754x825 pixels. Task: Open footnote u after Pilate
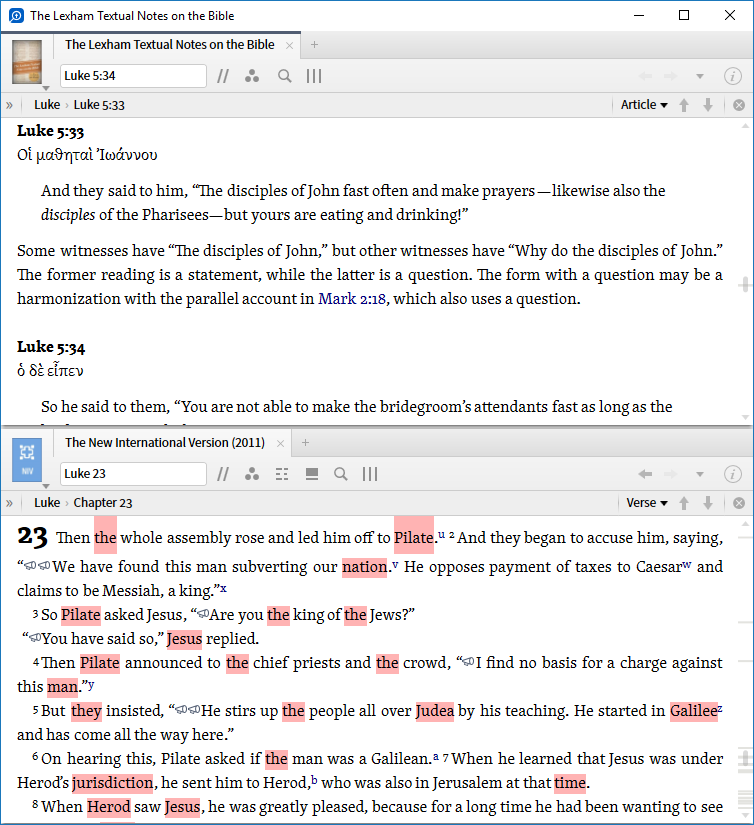click(x=441, y=535)
